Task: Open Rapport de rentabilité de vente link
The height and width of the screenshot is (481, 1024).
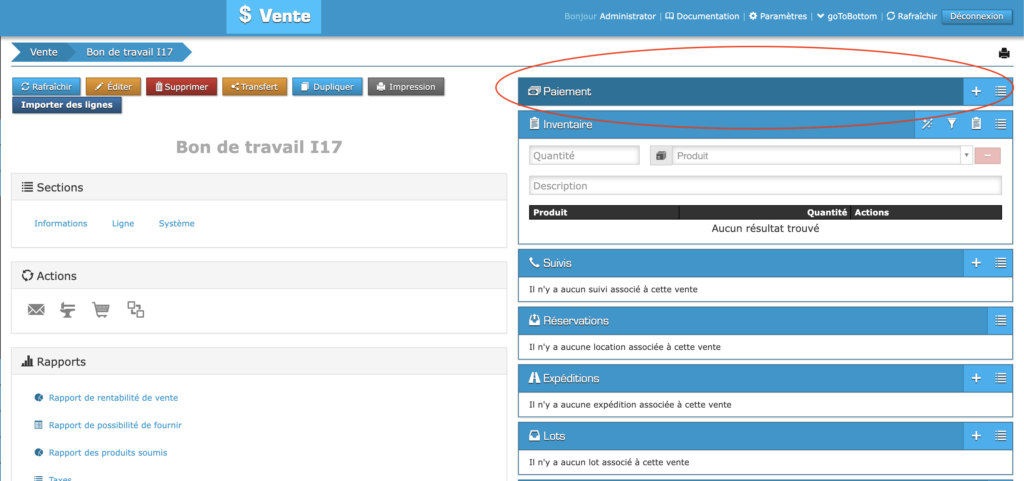Action: (x=113, y=398)
